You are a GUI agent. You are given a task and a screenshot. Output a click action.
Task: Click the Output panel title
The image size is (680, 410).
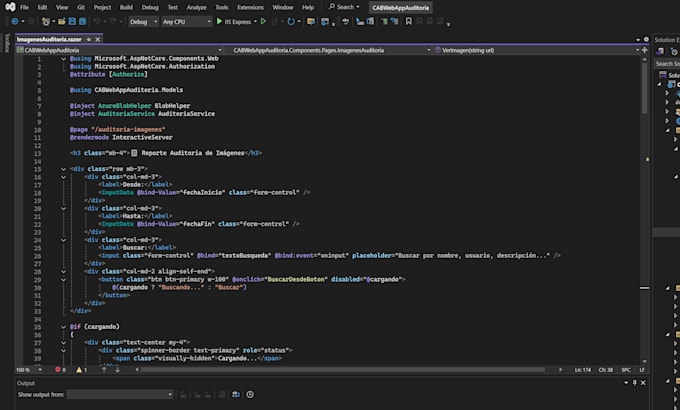point(26,383)
